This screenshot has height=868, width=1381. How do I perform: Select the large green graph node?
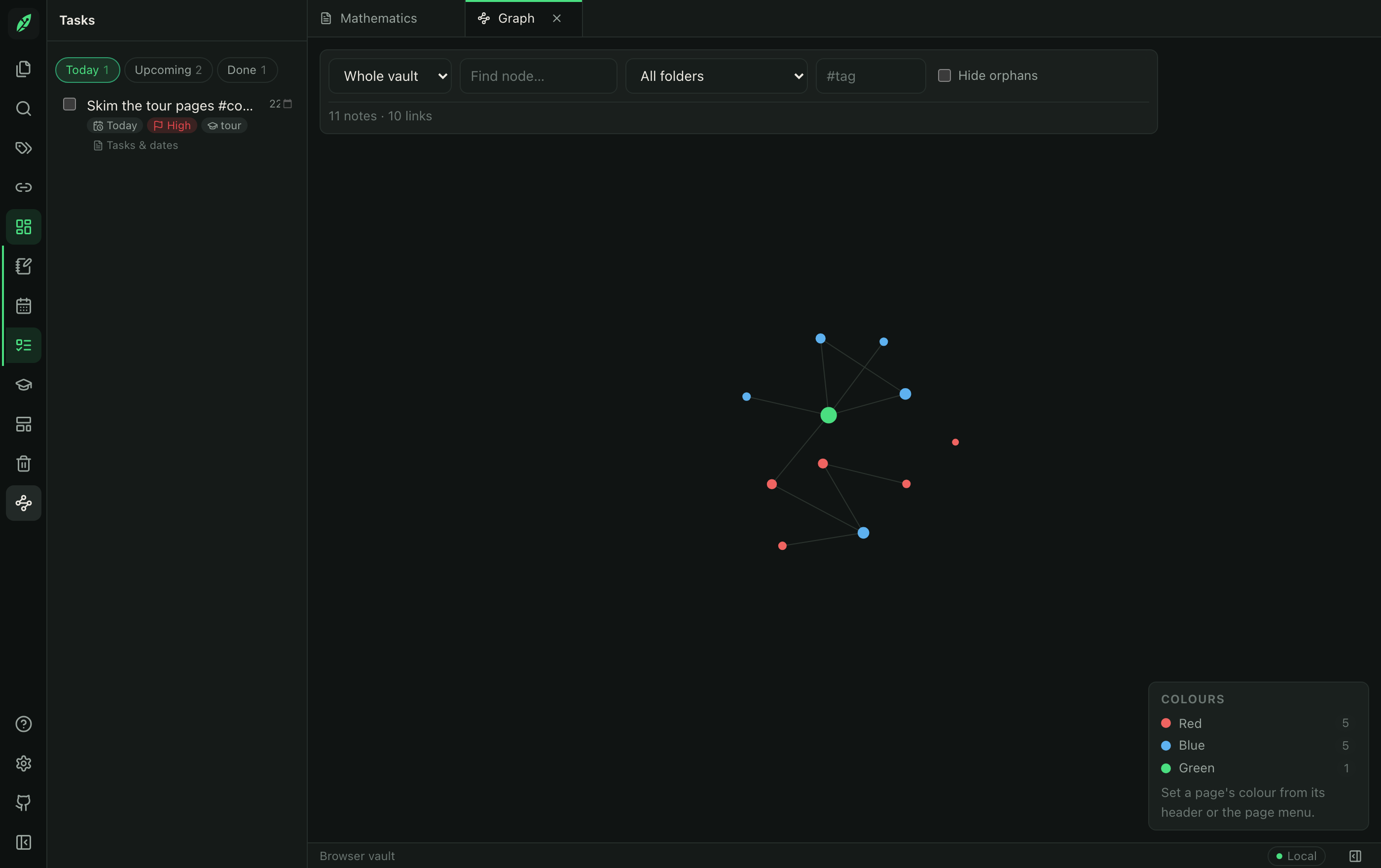(828, 415)
